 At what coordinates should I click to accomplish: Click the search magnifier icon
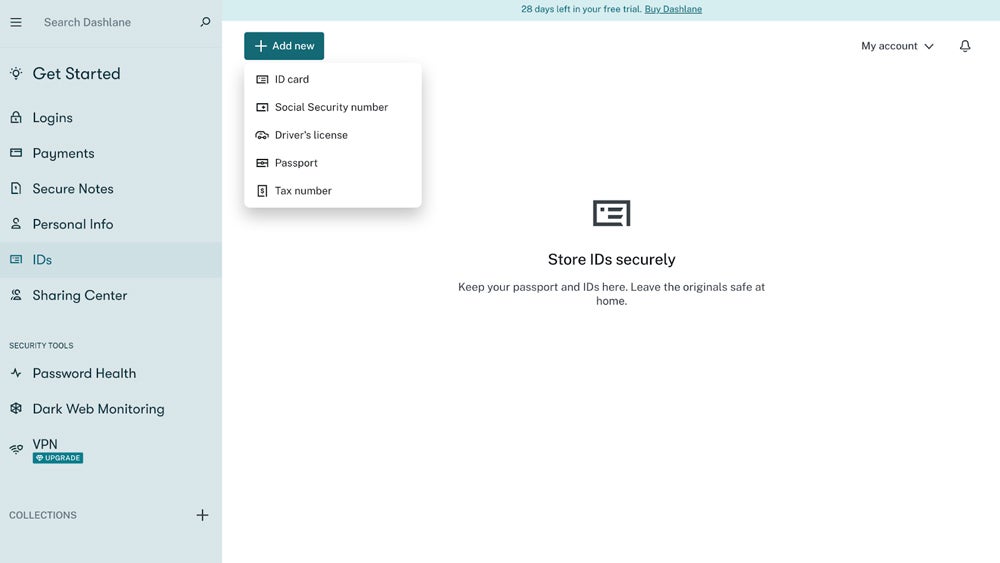point(206,22)
